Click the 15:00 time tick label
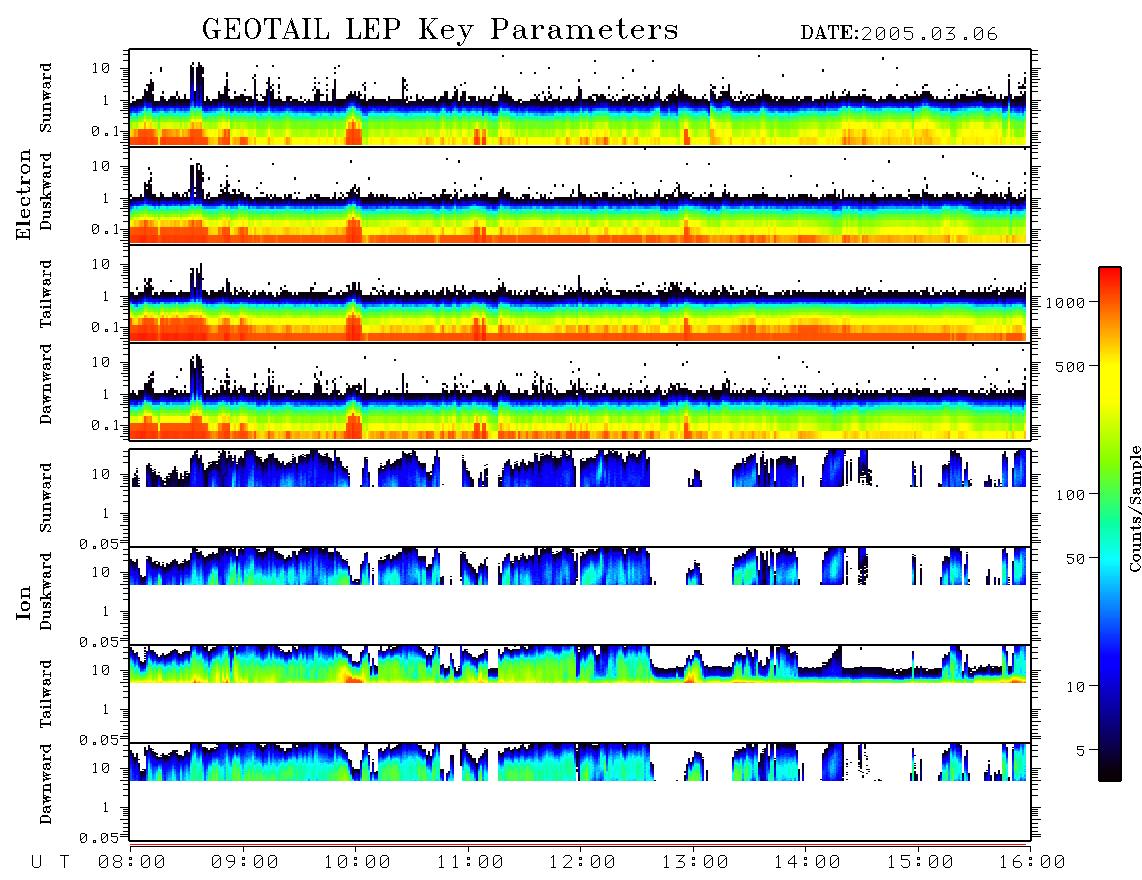The height and width of the screenshot is (880, 1142). 920,862
